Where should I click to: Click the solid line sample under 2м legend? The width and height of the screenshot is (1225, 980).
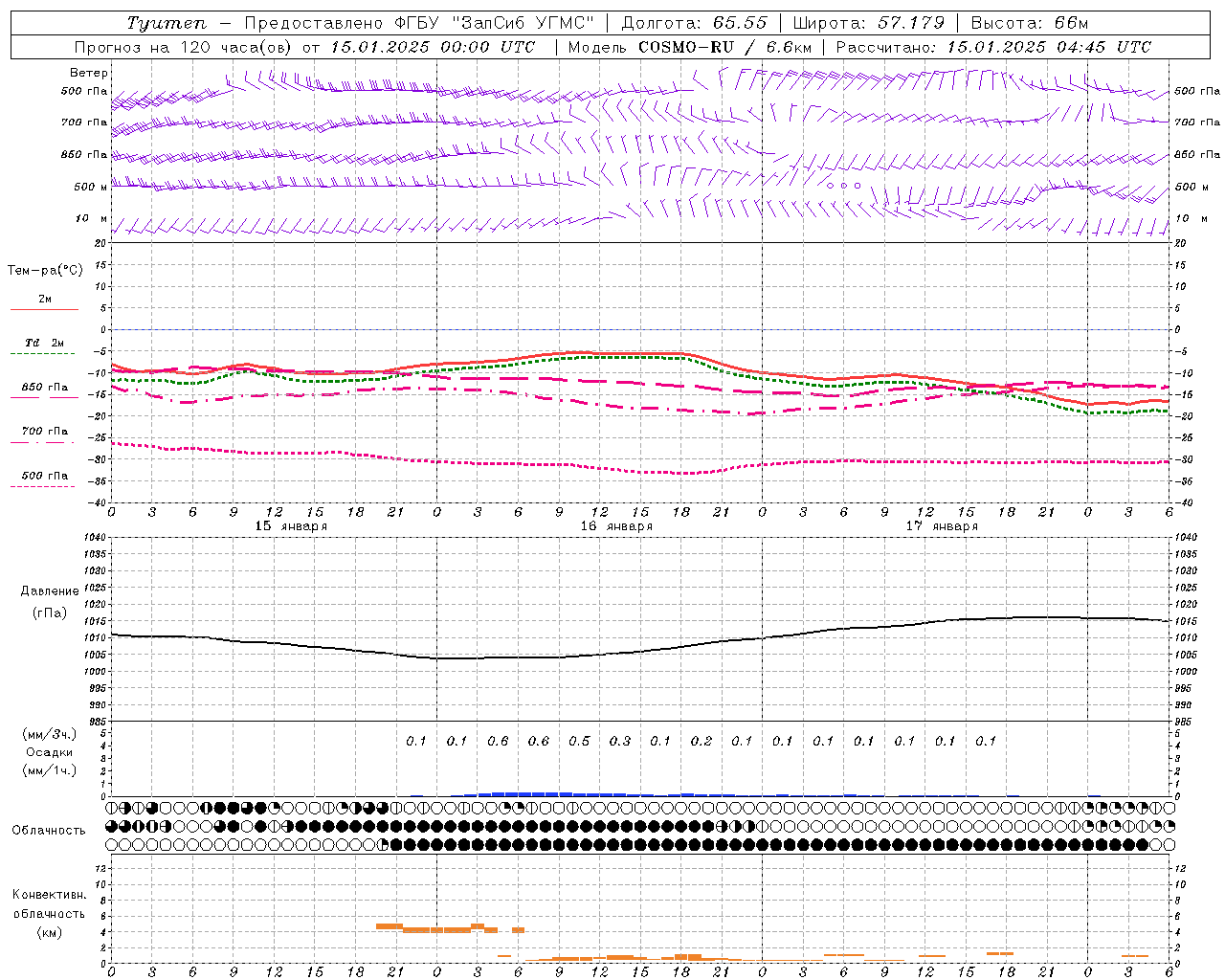(44, 309)
